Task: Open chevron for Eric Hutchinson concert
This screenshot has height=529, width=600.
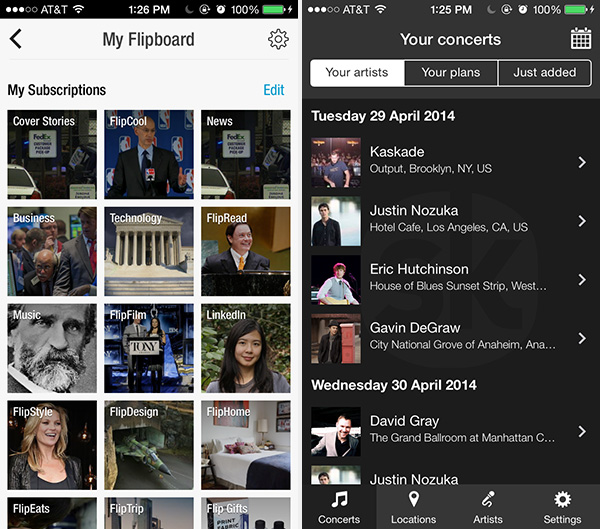Action: 582,279
